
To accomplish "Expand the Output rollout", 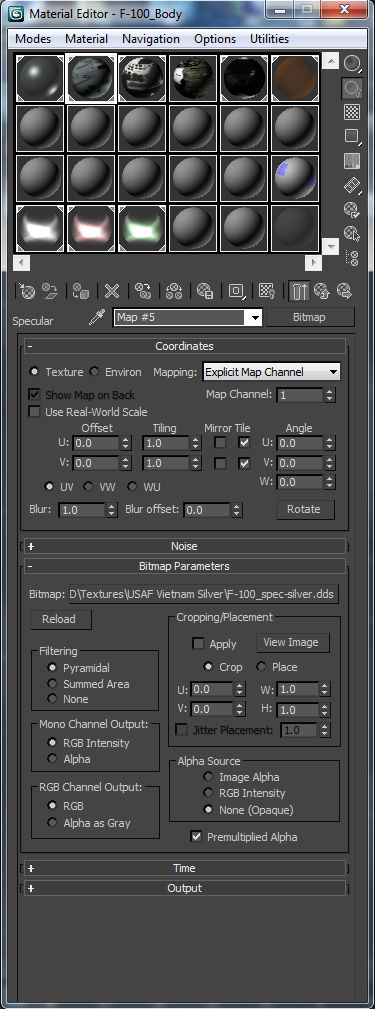I will click(184, 888).
